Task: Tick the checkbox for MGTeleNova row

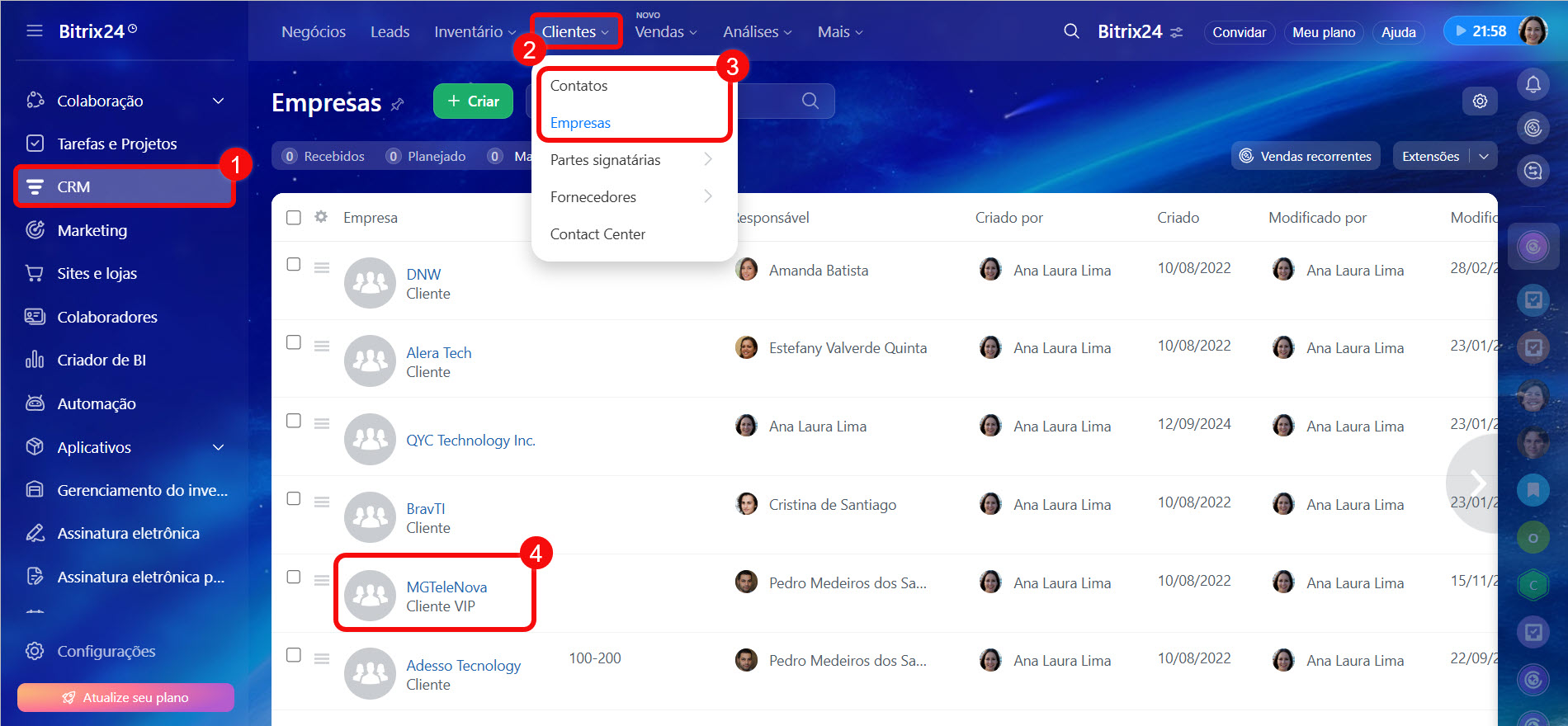Action: point(294,577)
